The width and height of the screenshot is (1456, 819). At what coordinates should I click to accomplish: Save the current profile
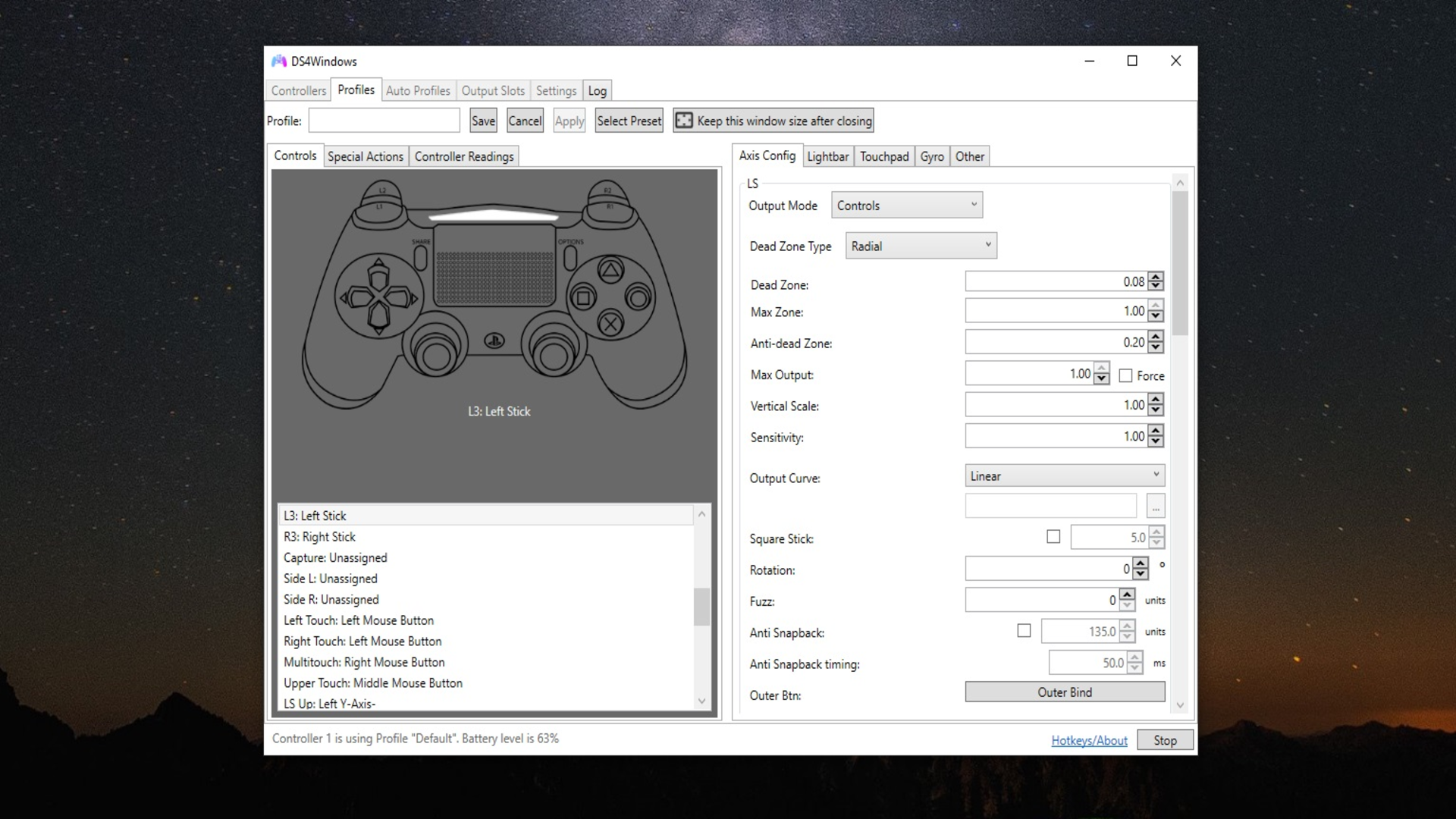pyautogui.click(x=483, y=121)
